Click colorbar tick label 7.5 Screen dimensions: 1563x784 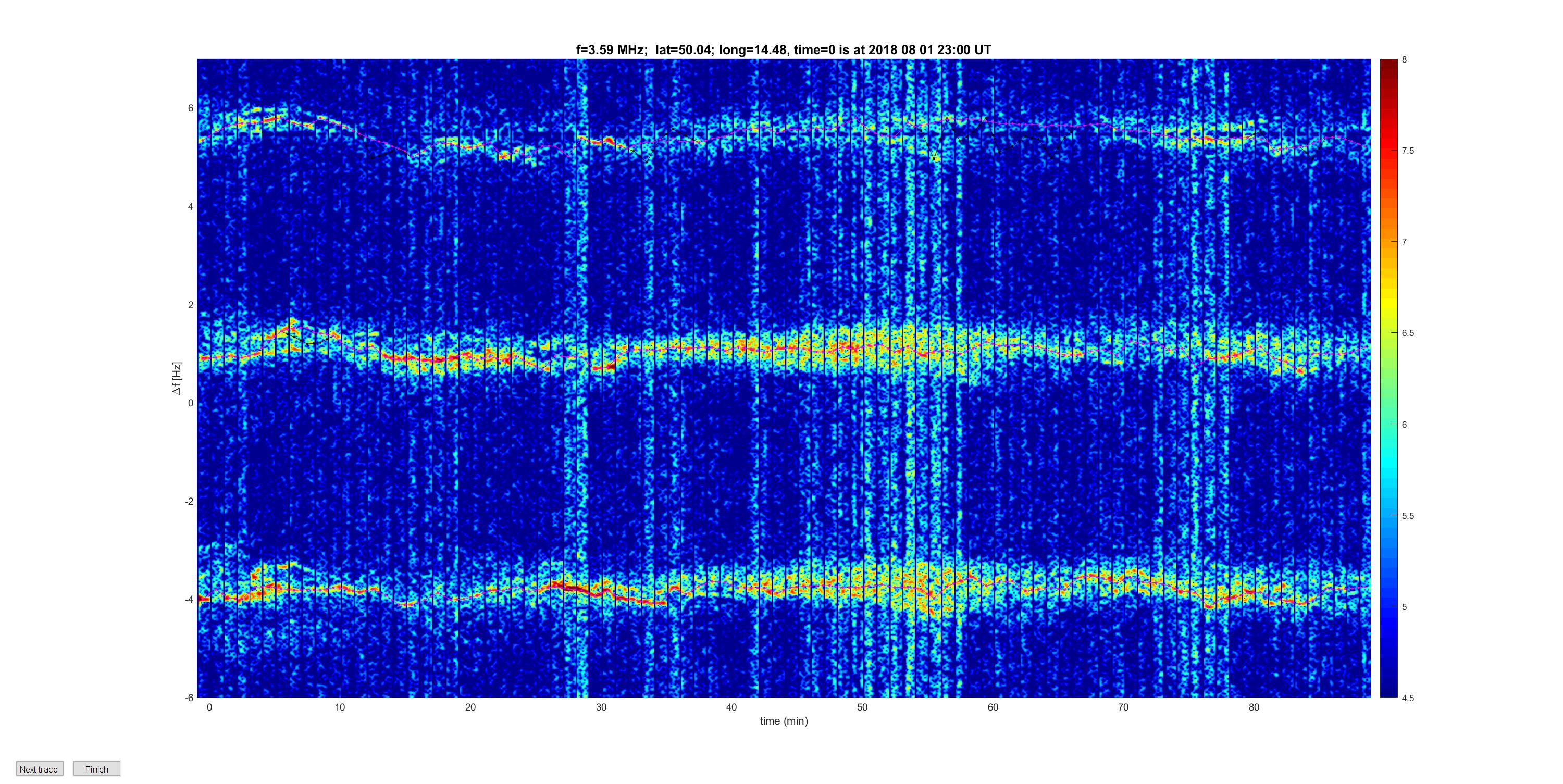(x=1408, y=151)
